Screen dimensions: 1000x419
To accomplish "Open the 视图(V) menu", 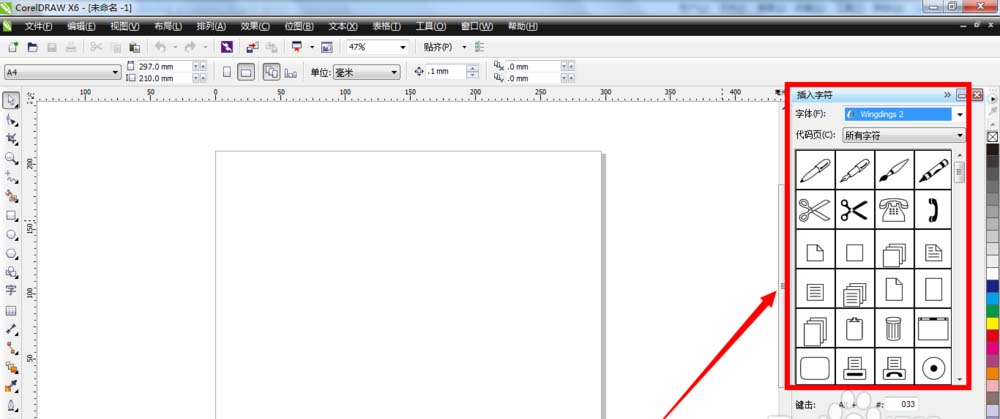I will pos(124,26).
